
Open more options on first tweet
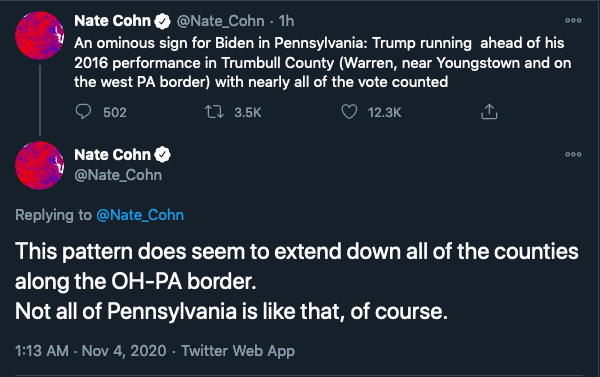pyautogui.click(x=573, y=21)
